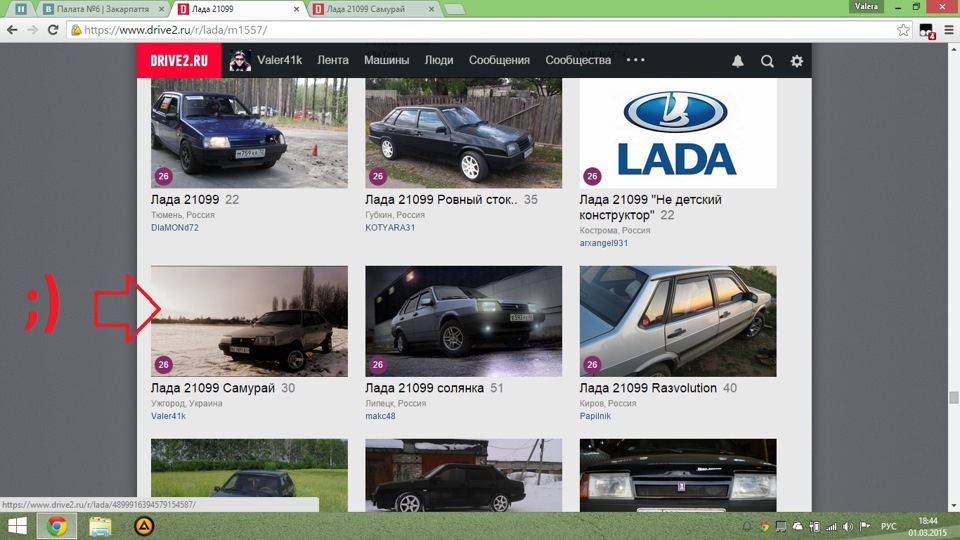The image size is (960, 540).
Task: Click Valer41k username in header
Action: (x=279, y=60)
